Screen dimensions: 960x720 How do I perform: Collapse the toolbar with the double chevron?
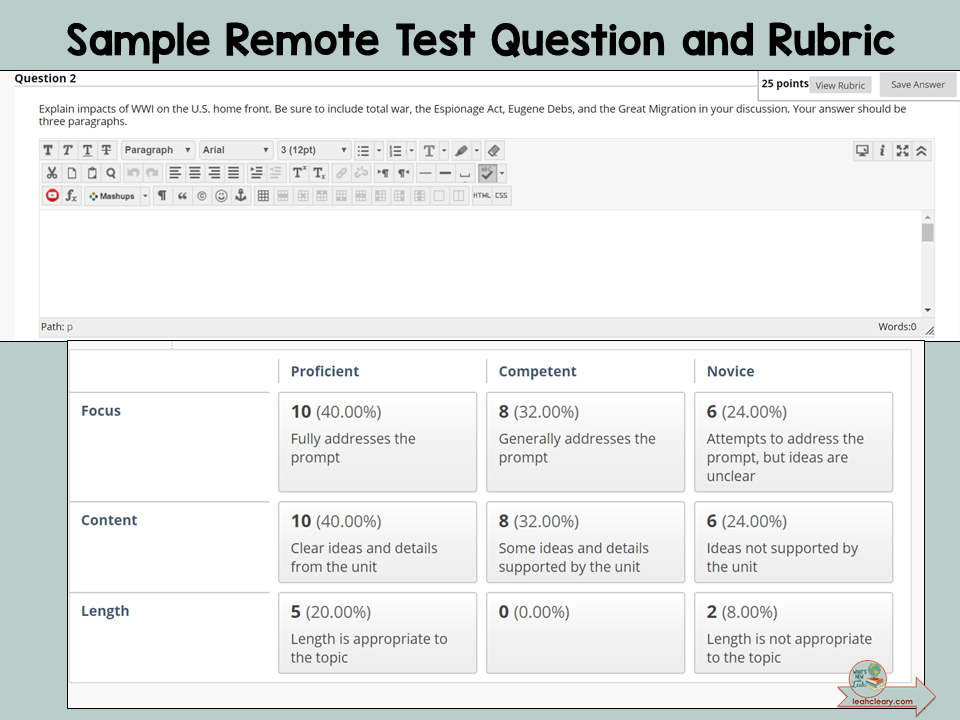(920, 150)
